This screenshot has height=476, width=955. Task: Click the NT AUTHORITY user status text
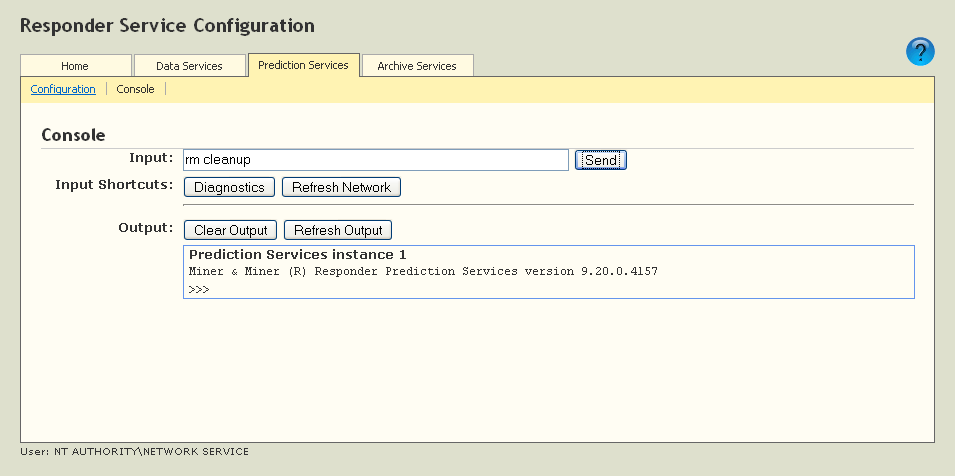[134, 452]
